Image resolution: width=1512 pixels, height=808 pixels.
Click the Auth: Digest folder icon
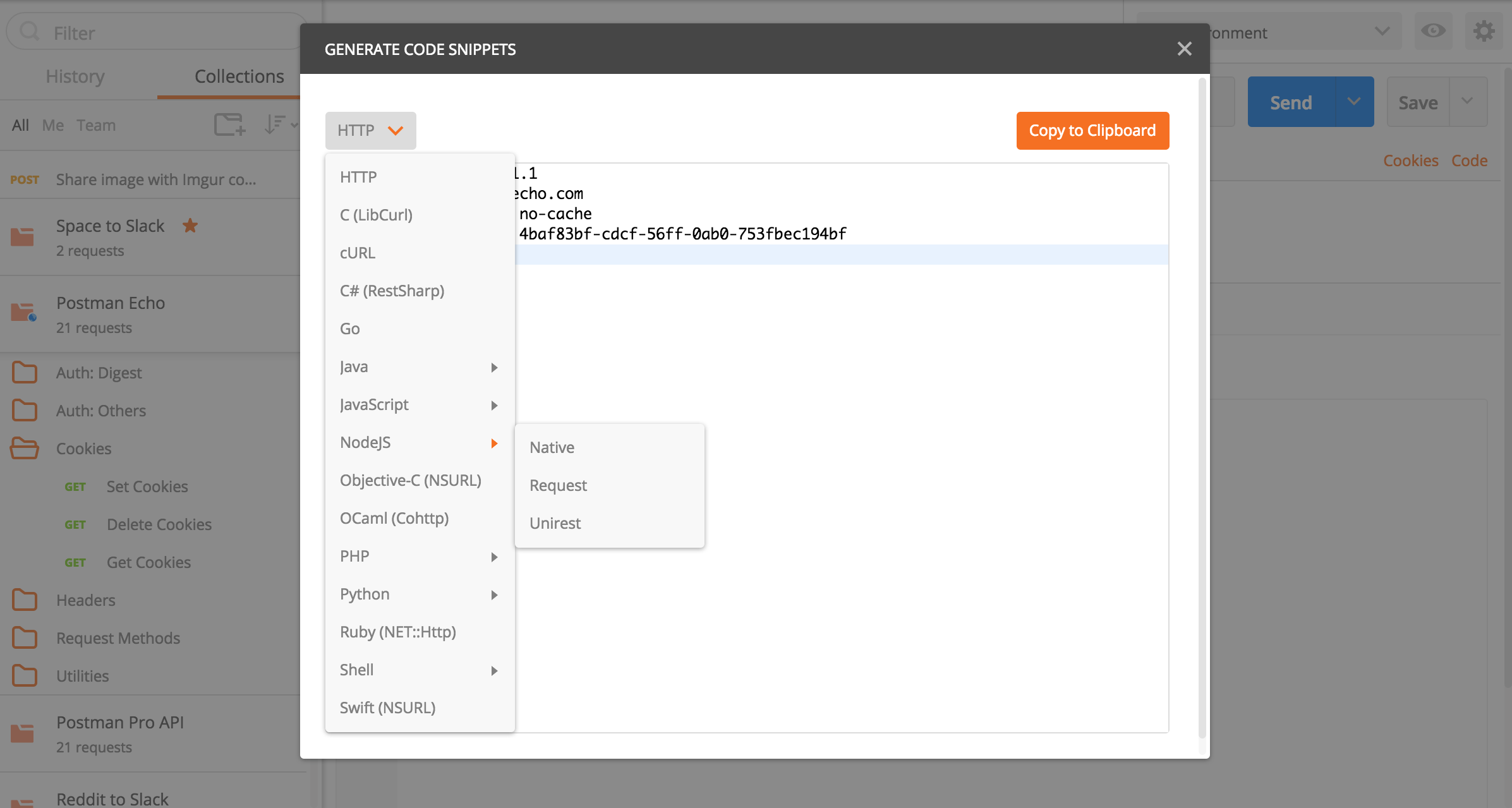25,372
